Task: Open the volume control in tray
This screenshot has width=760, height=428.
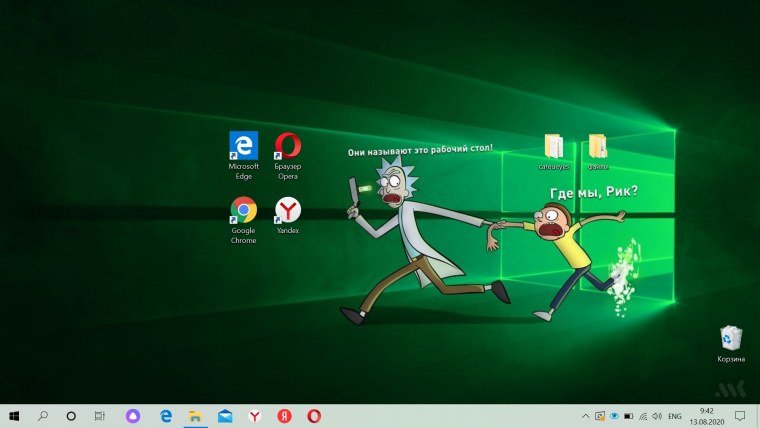Action: (x=657, y=415)
